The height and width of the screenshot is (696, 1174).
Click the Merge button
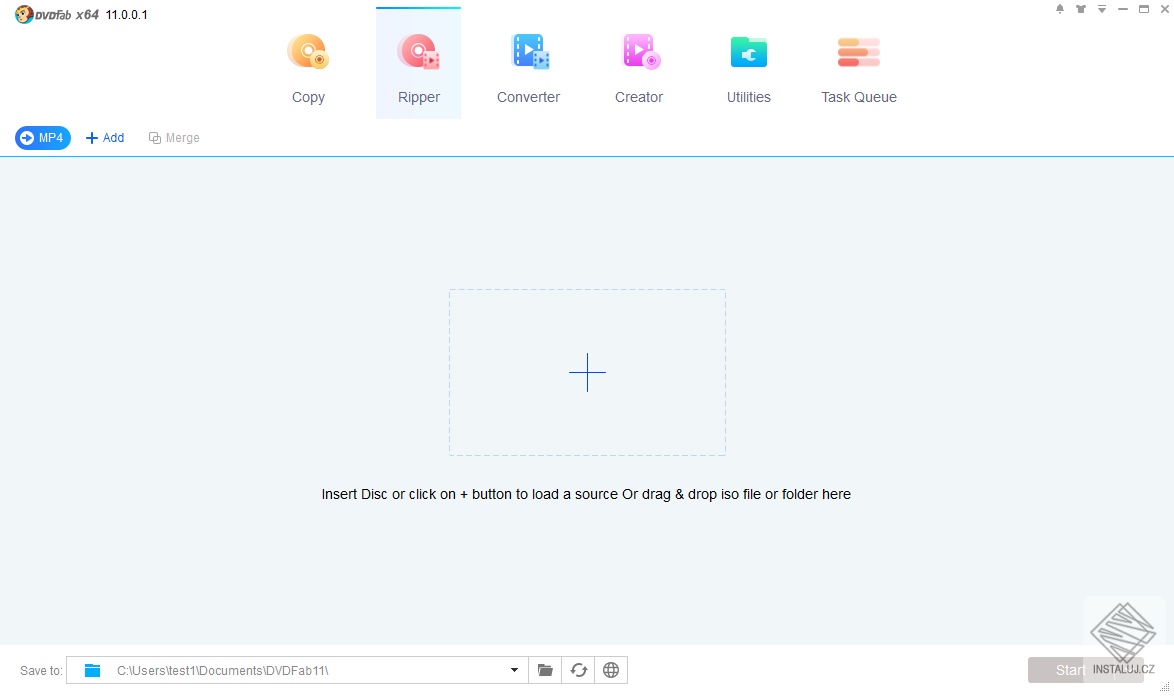coord(174,138)
